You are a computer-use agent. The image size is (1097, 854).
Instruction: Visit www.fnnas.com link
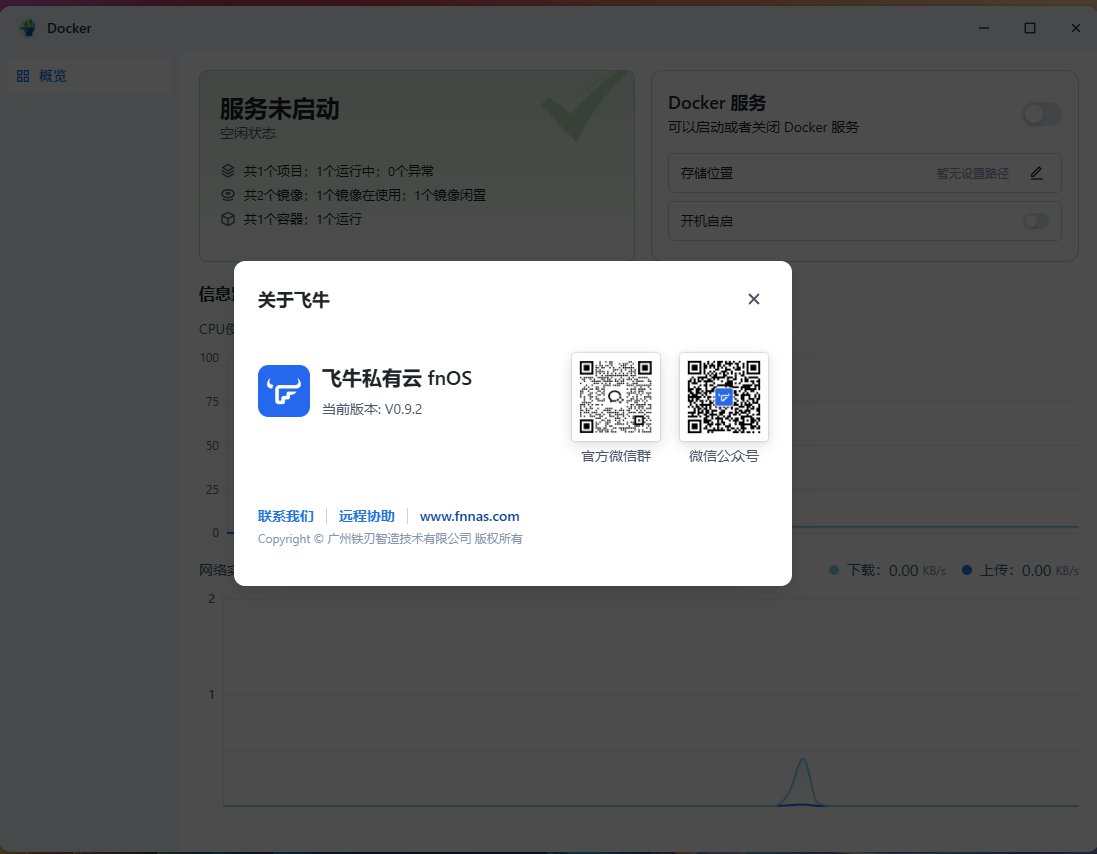[x=469, y=516]
